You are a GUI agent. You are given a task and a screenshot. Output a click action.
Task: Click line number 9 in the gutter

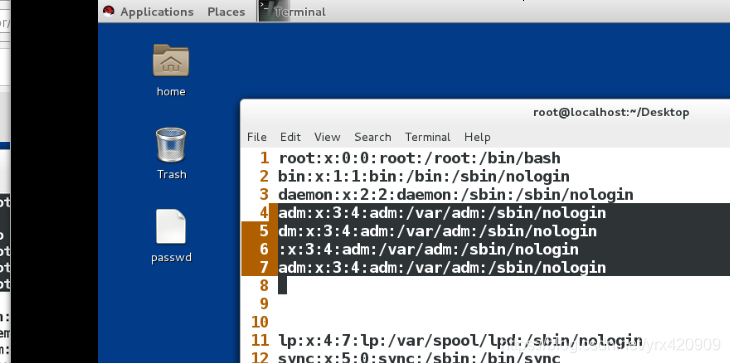point(264,304)
